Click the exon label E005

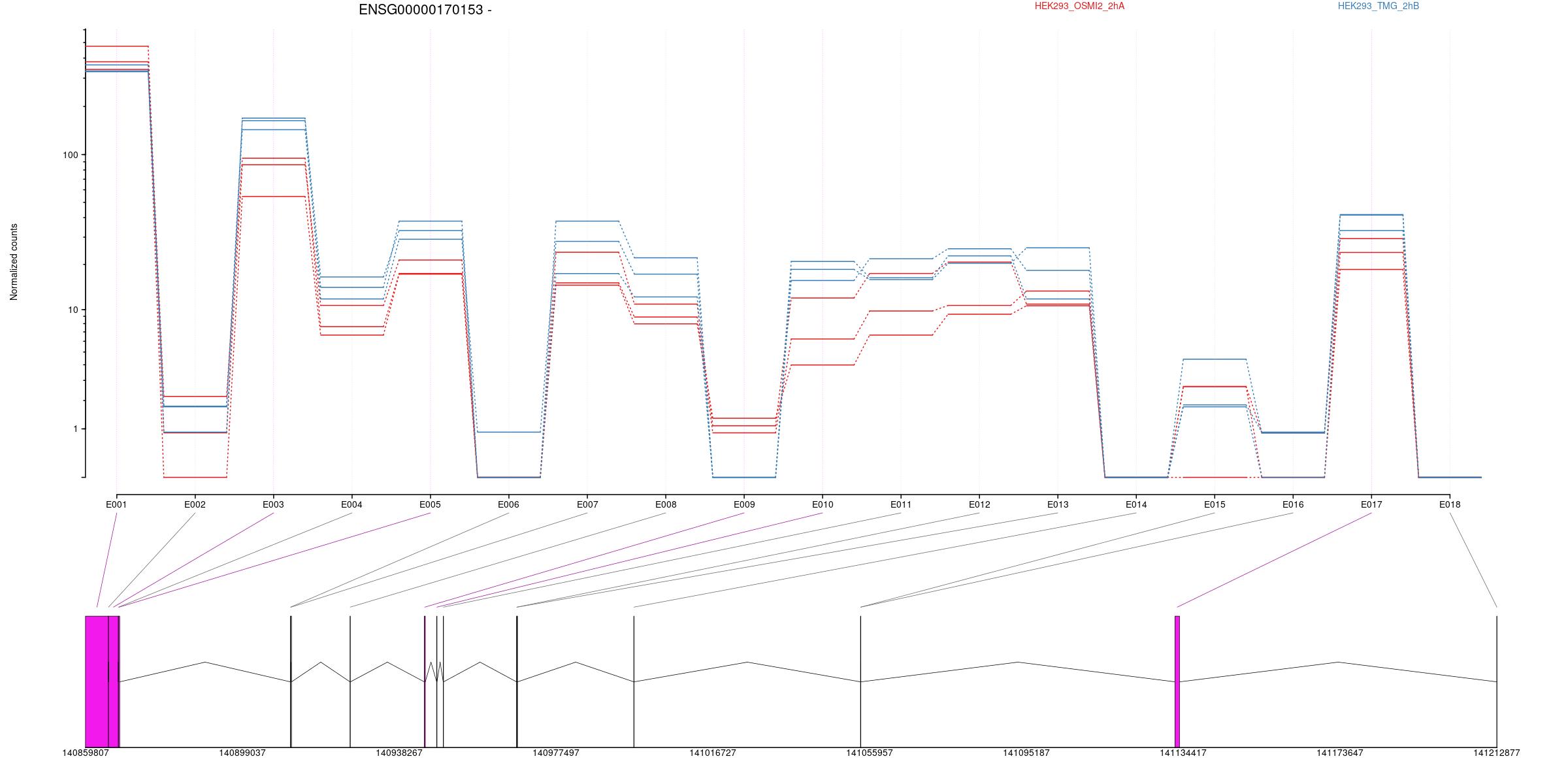430,504
